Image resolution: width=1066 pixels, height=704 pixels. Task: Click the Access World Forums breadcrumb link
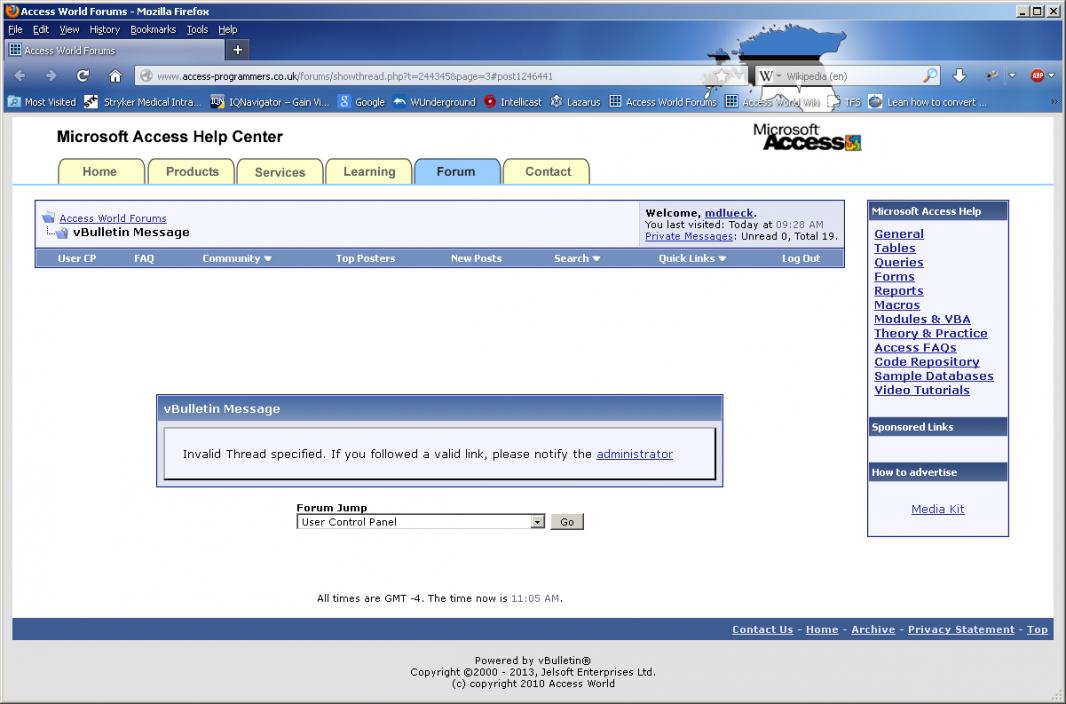113,218
